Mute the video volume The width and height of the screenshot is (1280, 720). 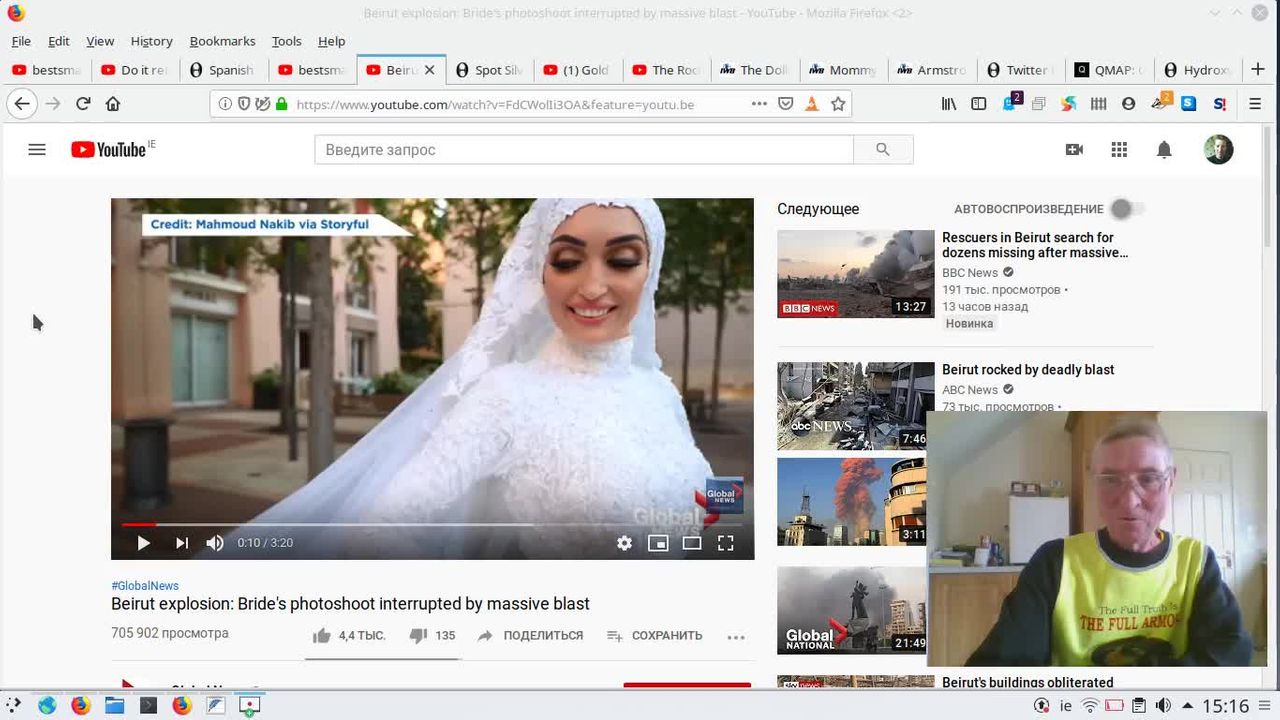pyautogui.click(x=215, y=543)
